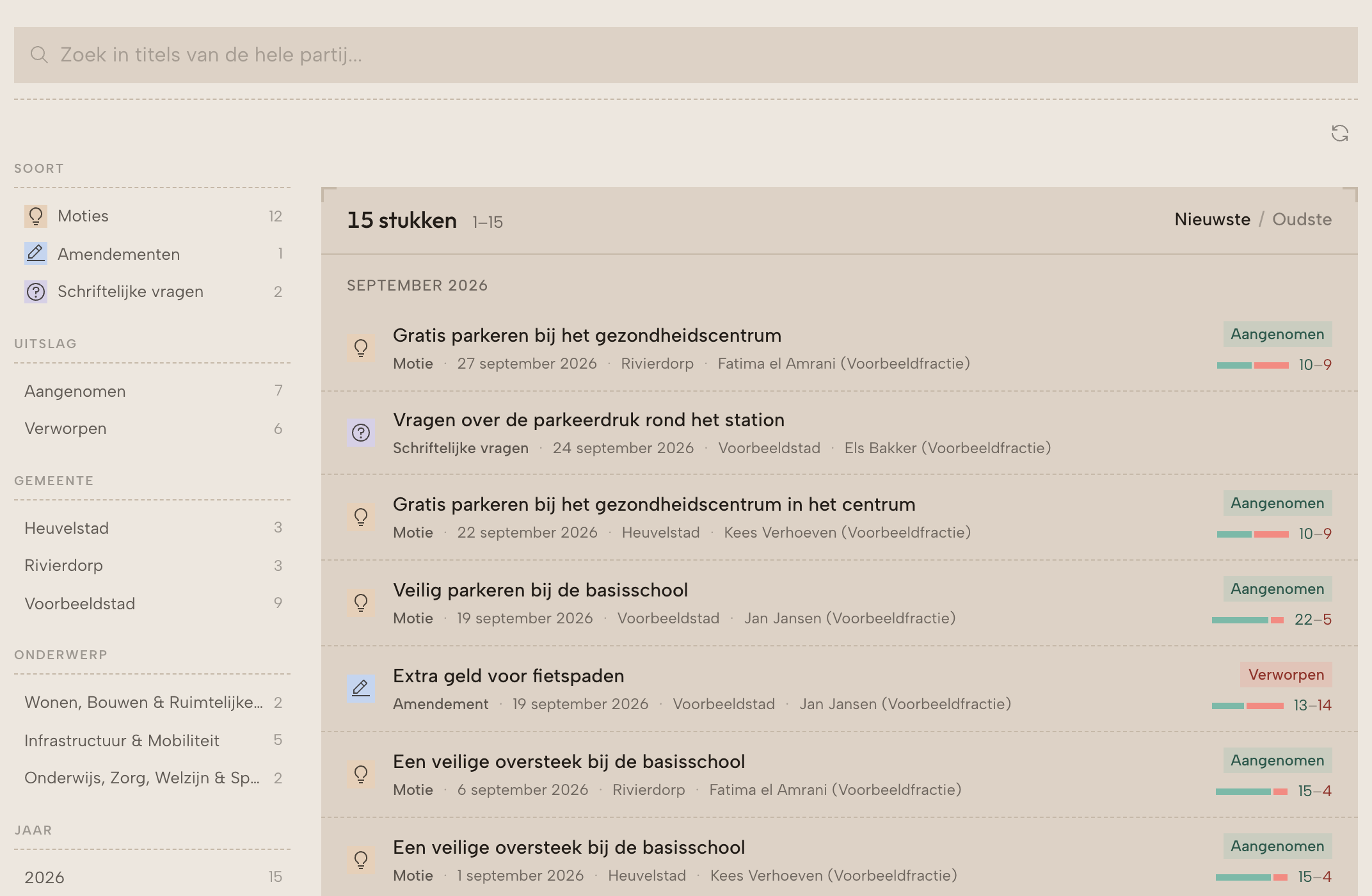The width and height of the screenshot is (1372, 896).
Task: Open Extra geld voor fietspaden
Action: click(508, 676)
